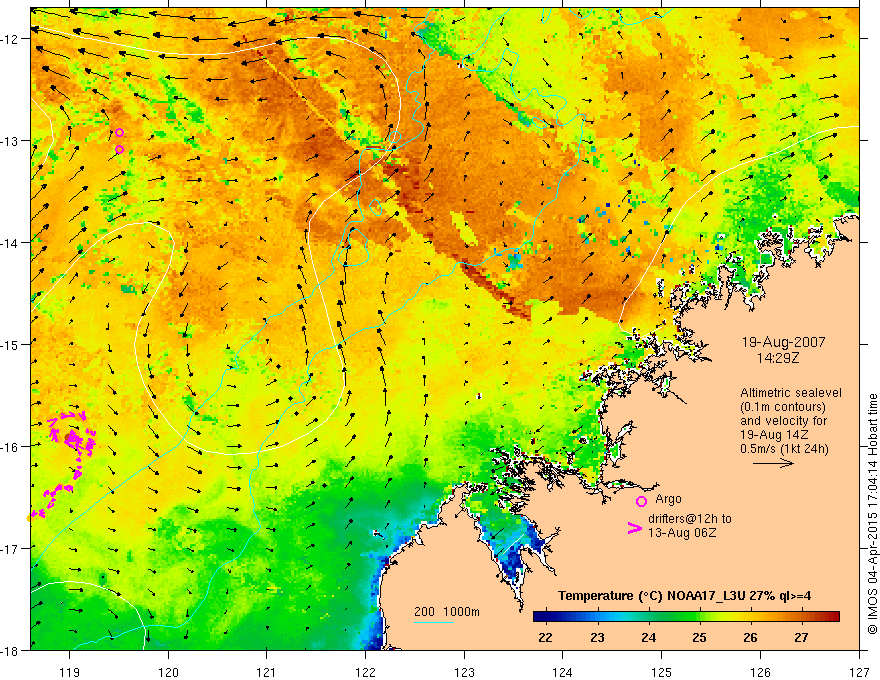Click the '(0.1m contours)' text
880x680 pixels.
(x=783, y=407)
